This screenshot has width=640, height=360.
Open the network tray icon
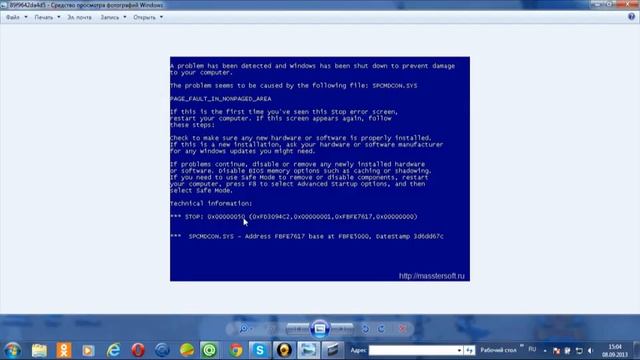(567, 351)
